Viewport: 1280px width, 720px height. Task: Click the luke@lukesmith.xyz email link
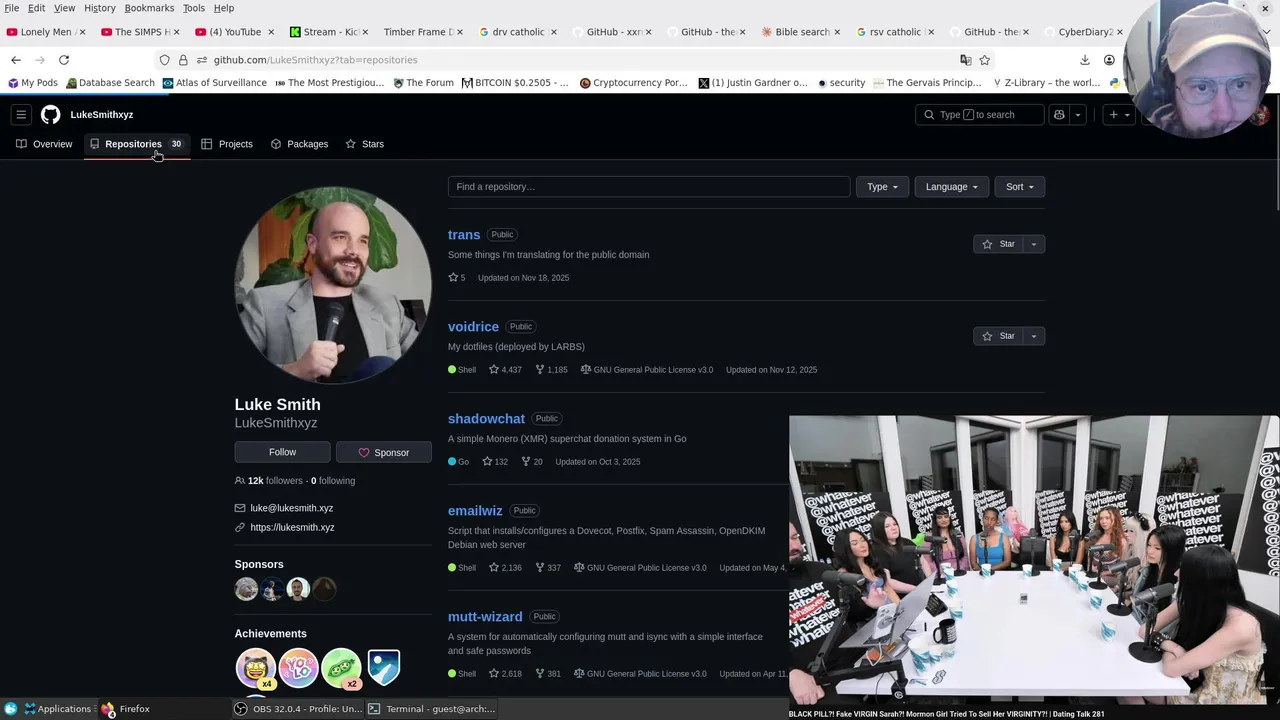point(292,508)
